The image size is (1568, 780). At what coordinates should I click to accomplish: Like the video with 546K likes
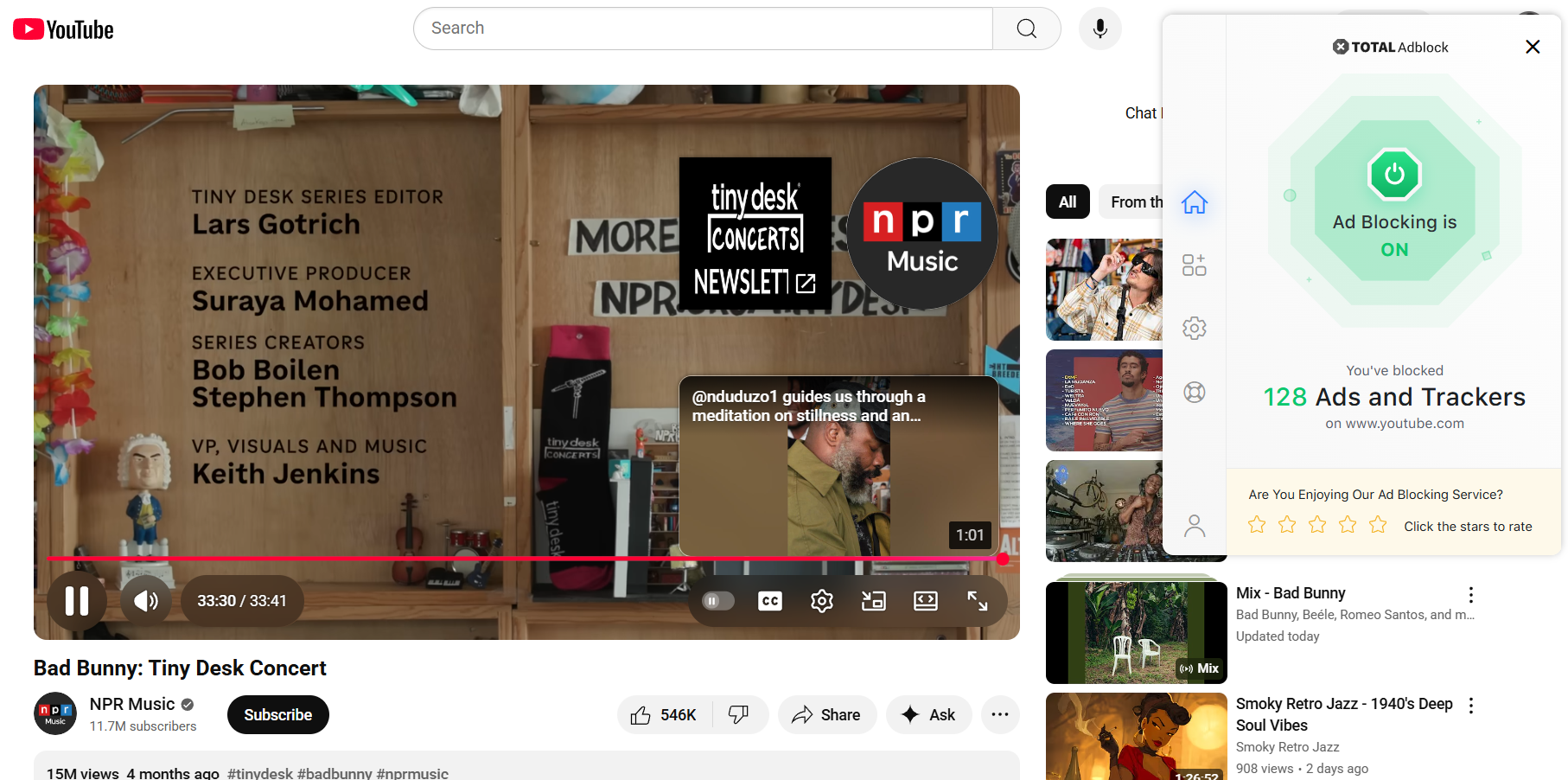tap(664, 715)
